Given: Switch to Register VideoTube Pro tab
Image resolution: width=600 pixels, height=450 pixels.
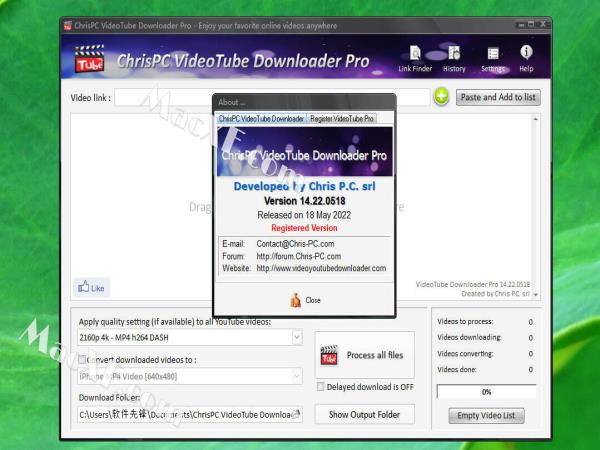Looking at the screenshot, I should coord(342,119).
